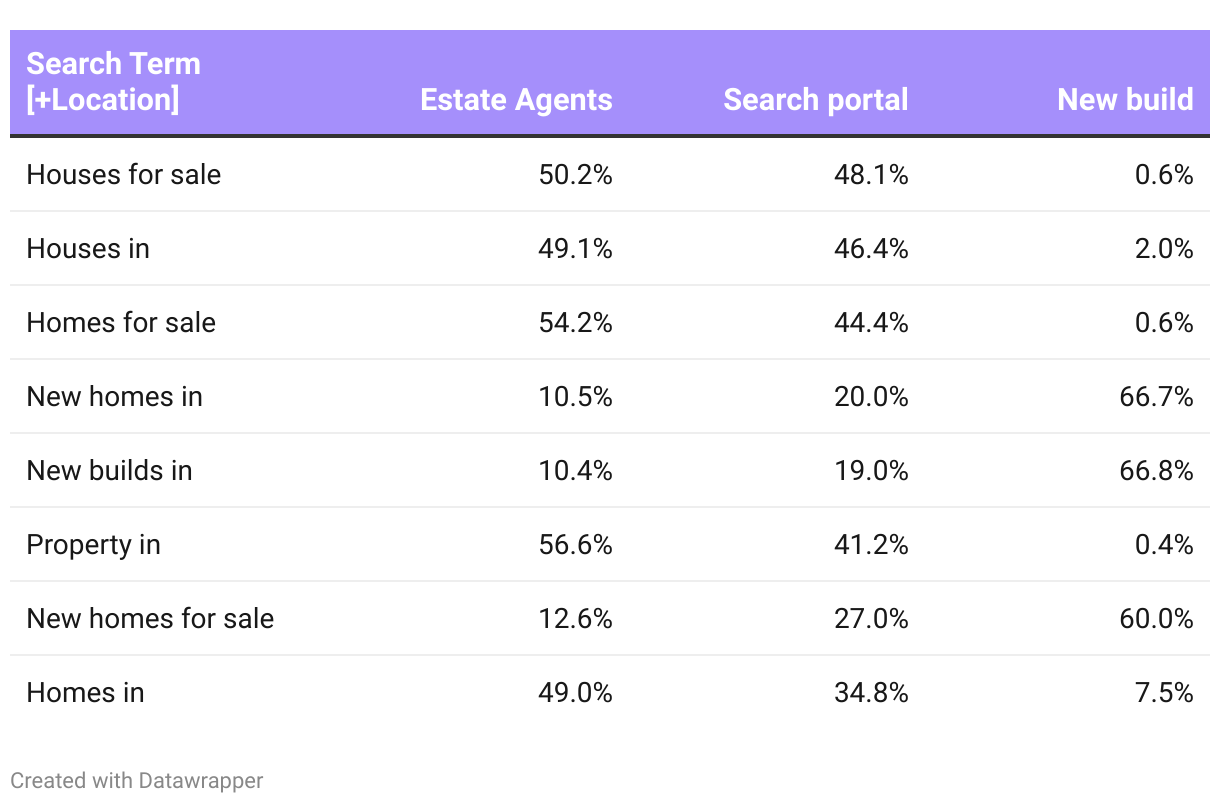The image size is (1220, 804).
Task: Select the Property in row label
Action: pos(93,544)
